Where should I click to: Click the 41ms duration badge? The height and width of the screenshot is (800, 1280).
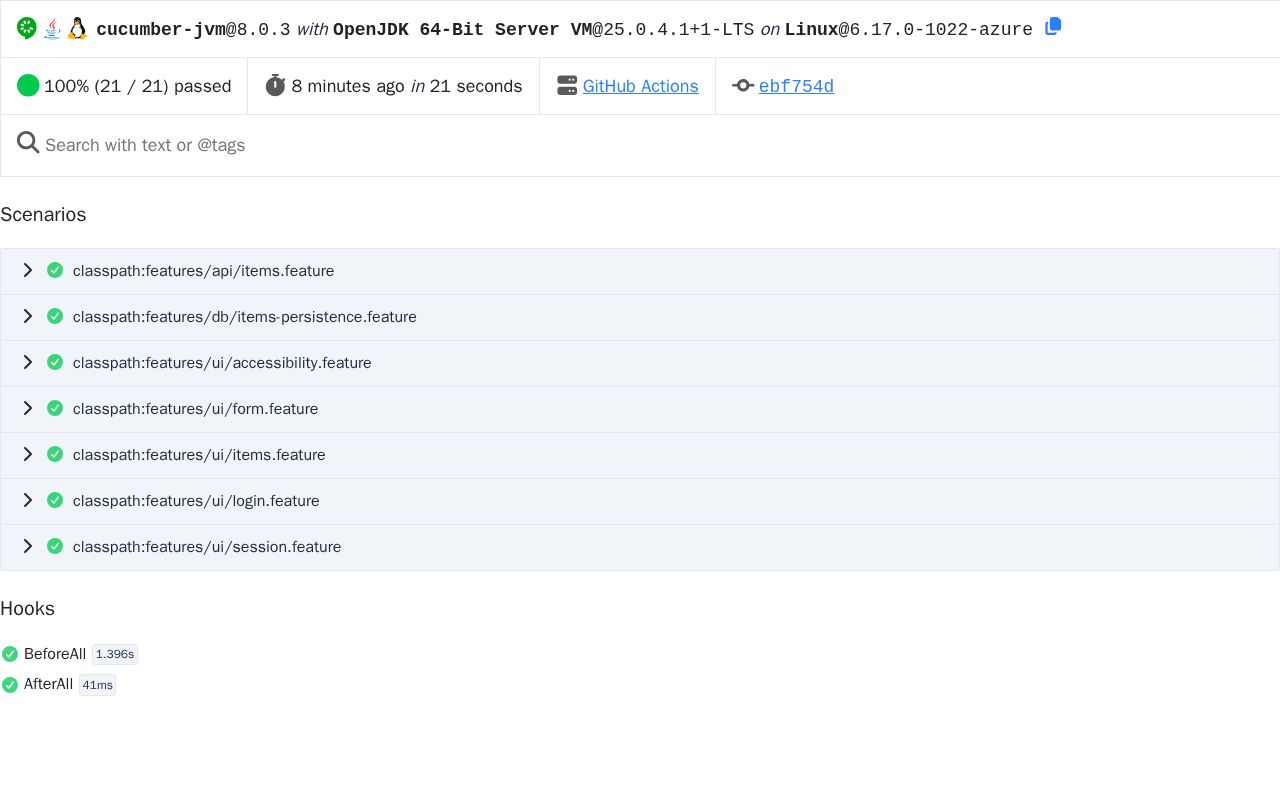click(98, 685)
